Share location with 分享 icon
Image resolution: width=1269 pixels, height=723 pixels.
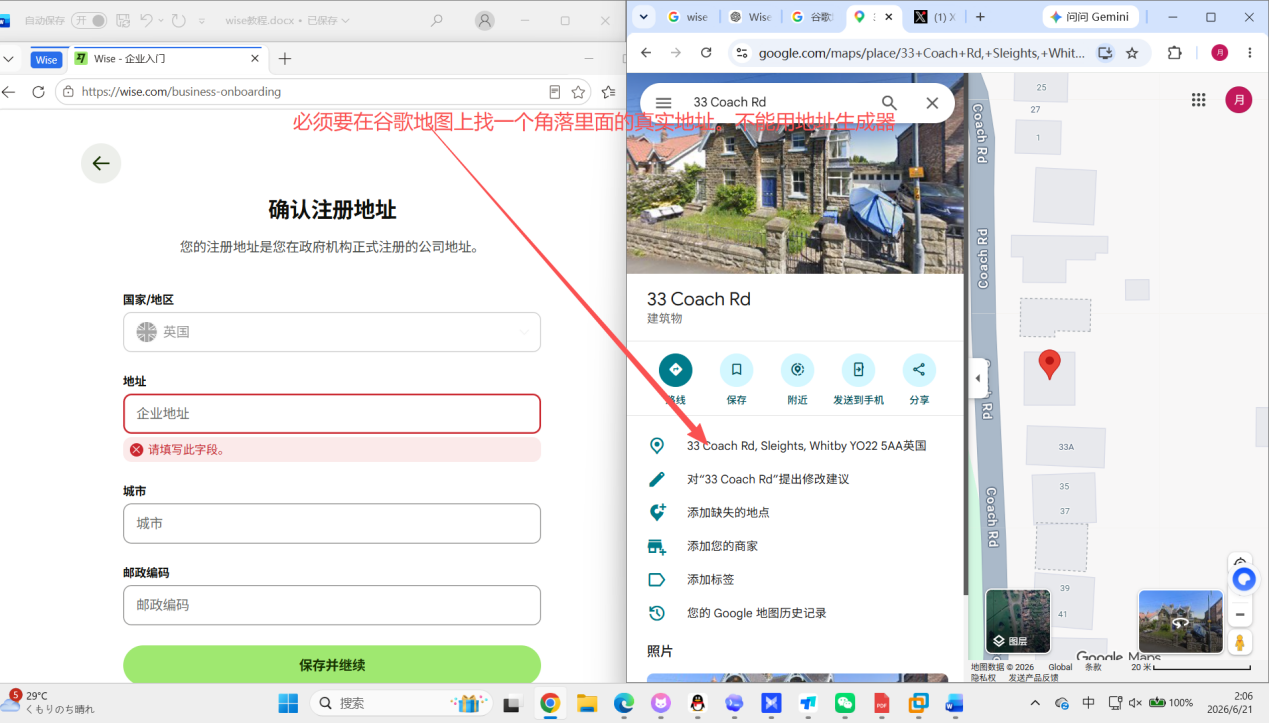(919, 370)
